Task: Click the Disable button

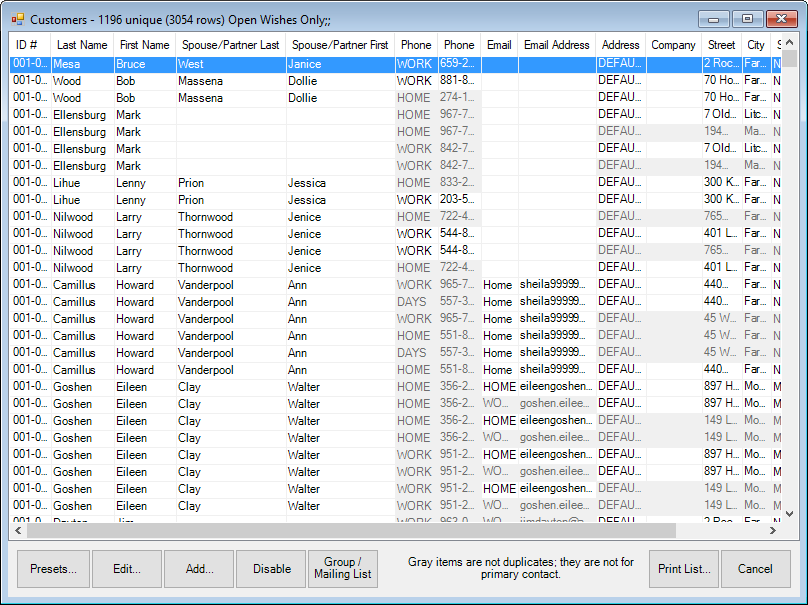Action: click(x=272, y=569)
